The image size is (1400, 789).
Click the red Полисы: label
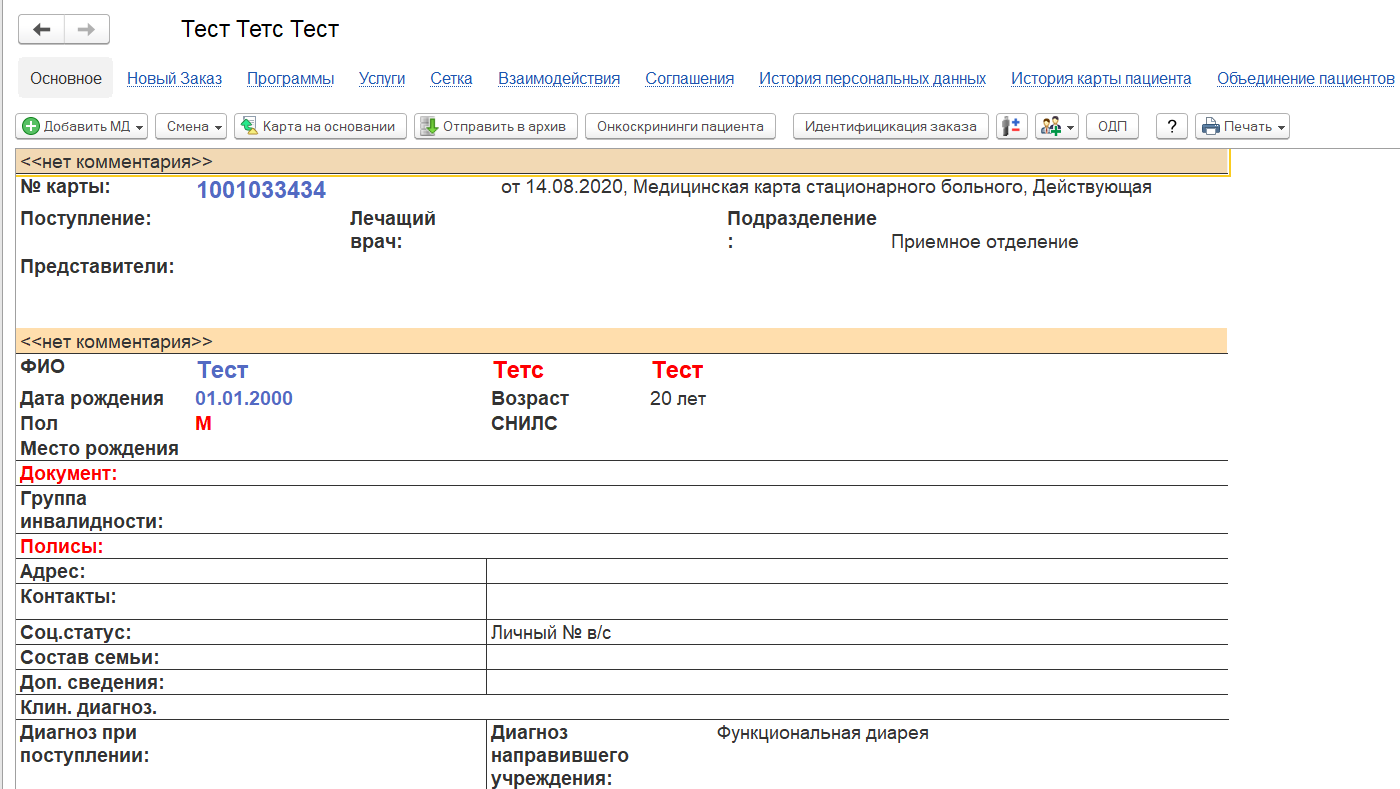62,547
